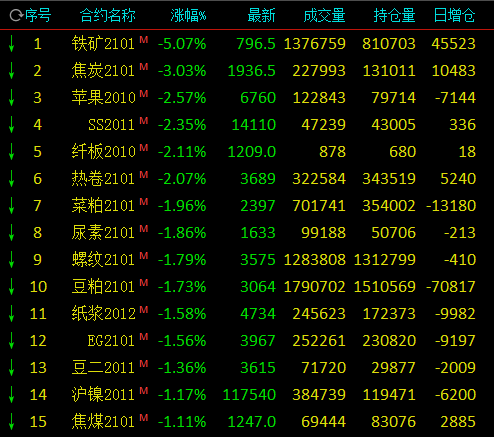Click the M marker next to SS2011
The height and width of the screenshot is (437, 494).
tap(144, 120)
